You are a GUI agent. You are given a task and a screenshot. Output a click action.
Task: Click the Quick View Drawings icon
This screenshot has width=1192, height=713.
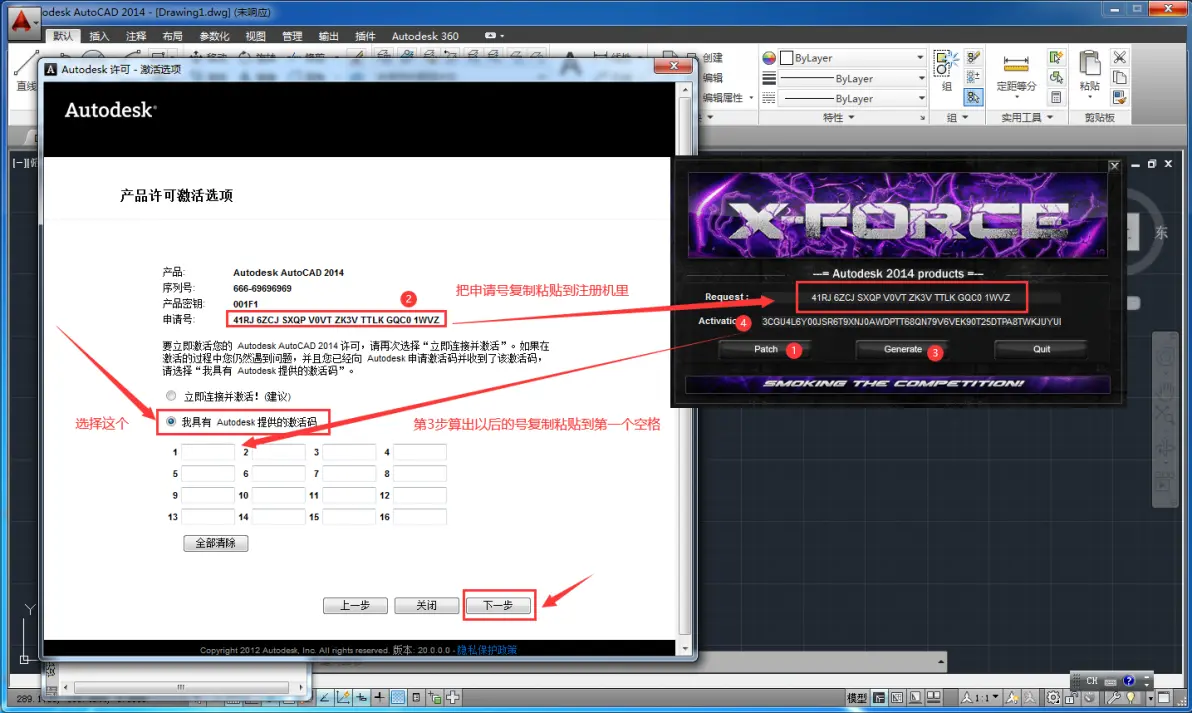click(x=934, y=698)
